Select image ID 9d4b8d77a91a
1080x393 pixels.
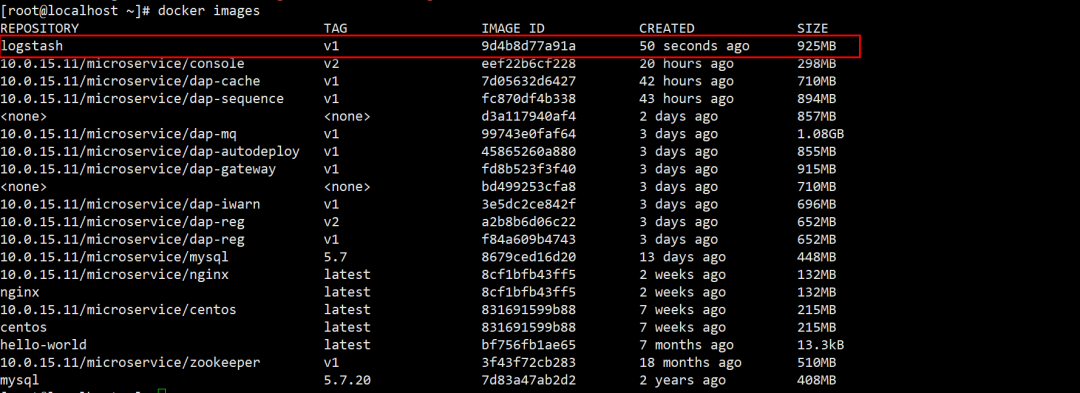pos(528,46)
